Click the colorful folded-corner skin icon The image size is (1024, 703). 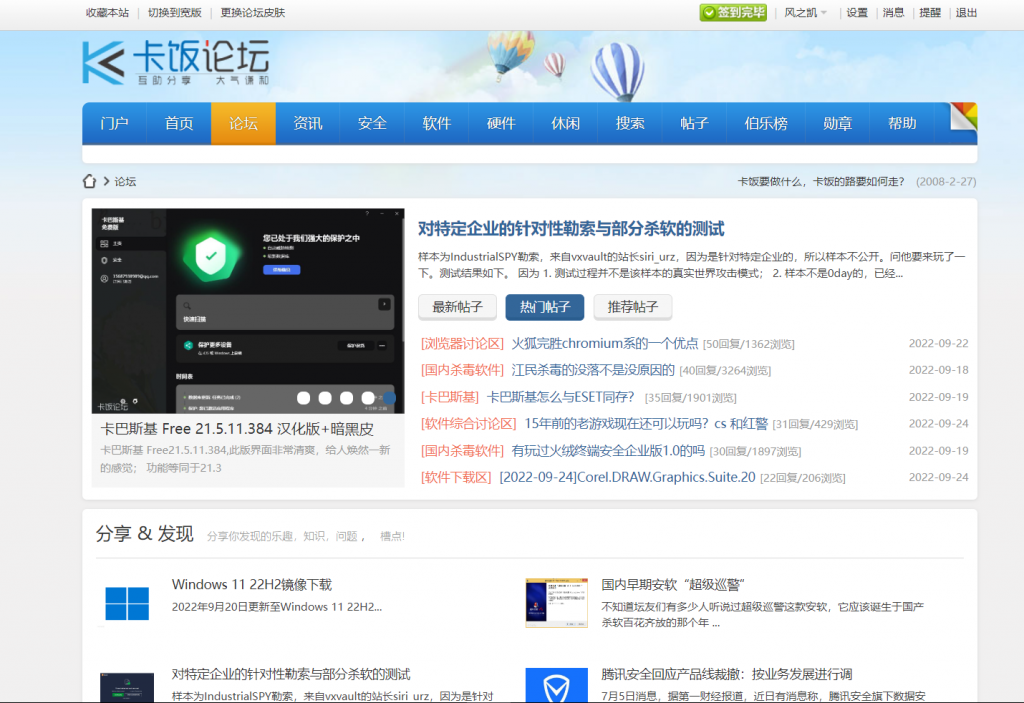coord(963,116)
